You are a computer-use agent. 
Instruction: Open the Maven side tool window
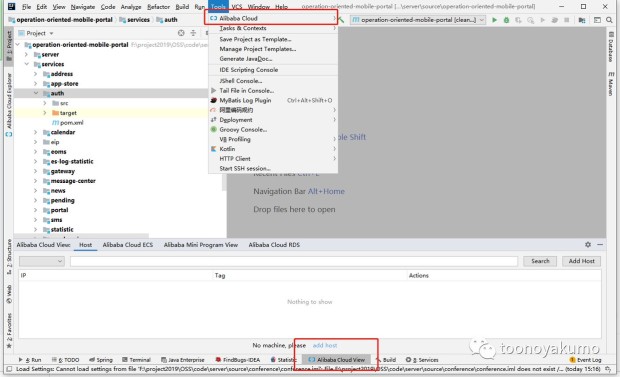click(611, 84)
